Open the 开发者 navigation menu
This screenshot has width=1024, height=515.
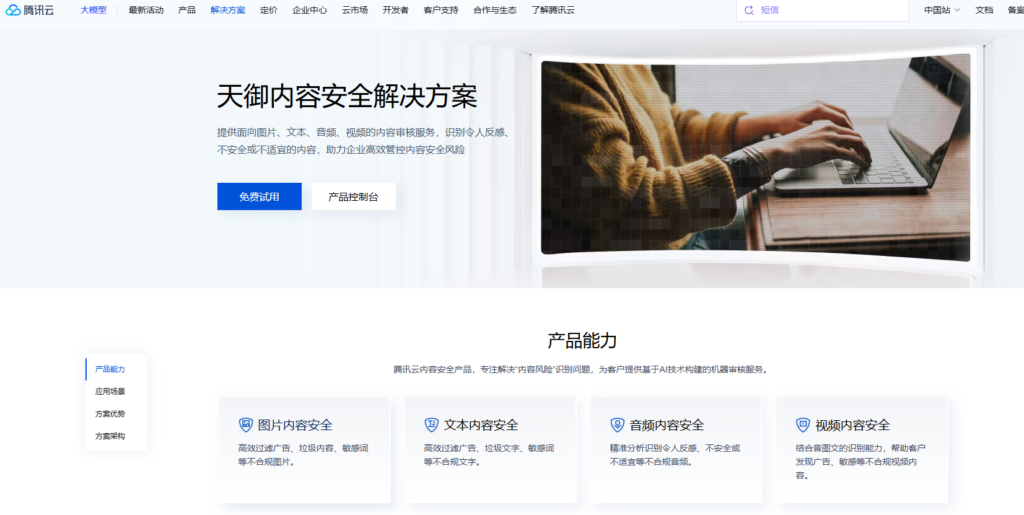pyautogui.click(x=396, y=10)
